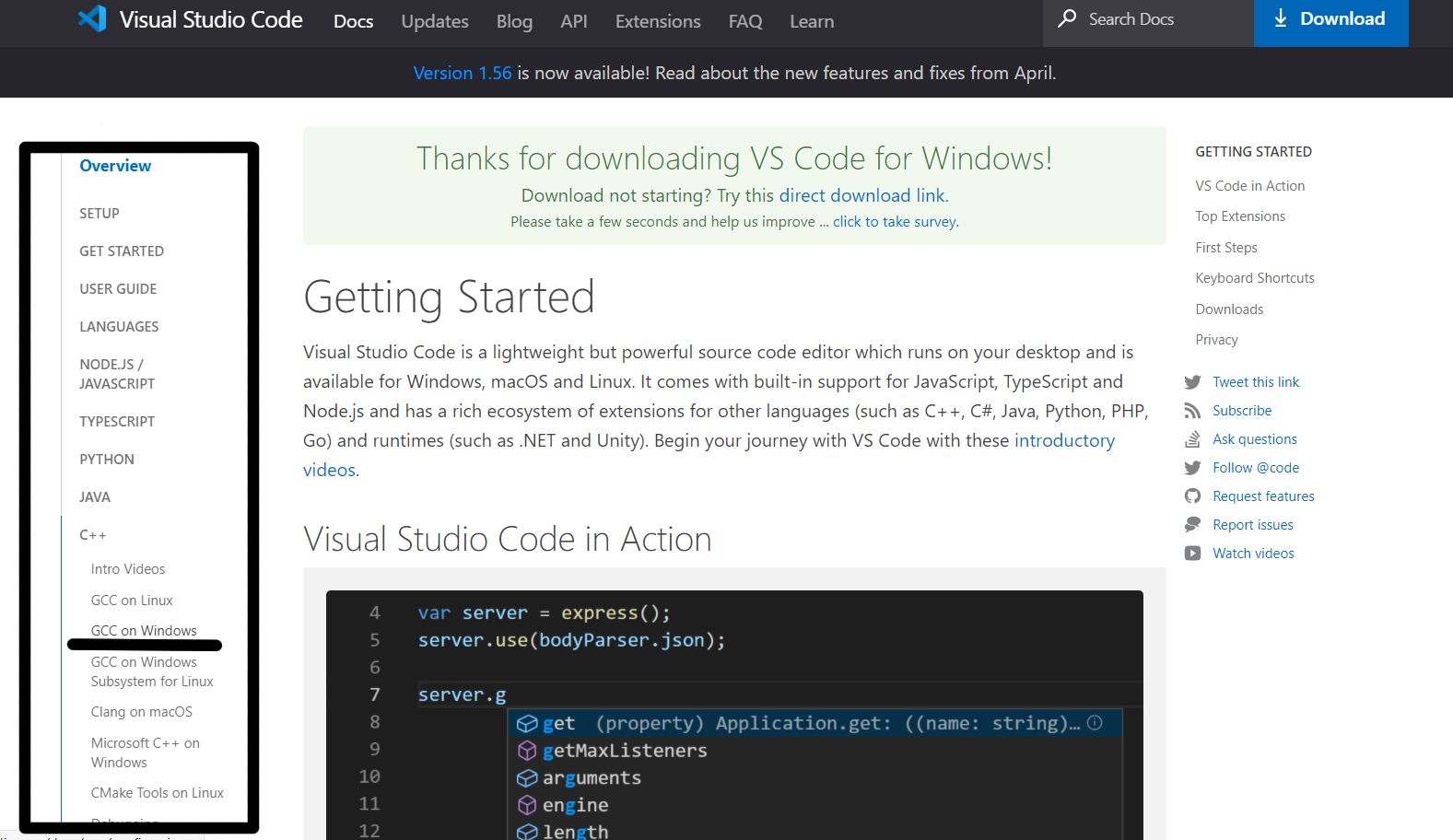Open GCC on Linux page
The height and width of the screenshot is (840, 1453).
tap(132, 601)
